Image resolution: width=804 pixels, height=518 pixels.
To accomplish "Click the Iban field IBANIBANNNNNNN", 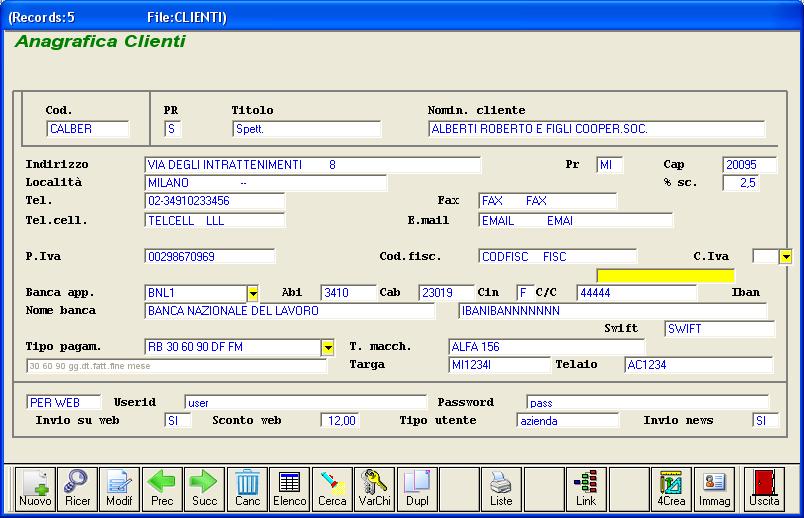I will point(612,311).
